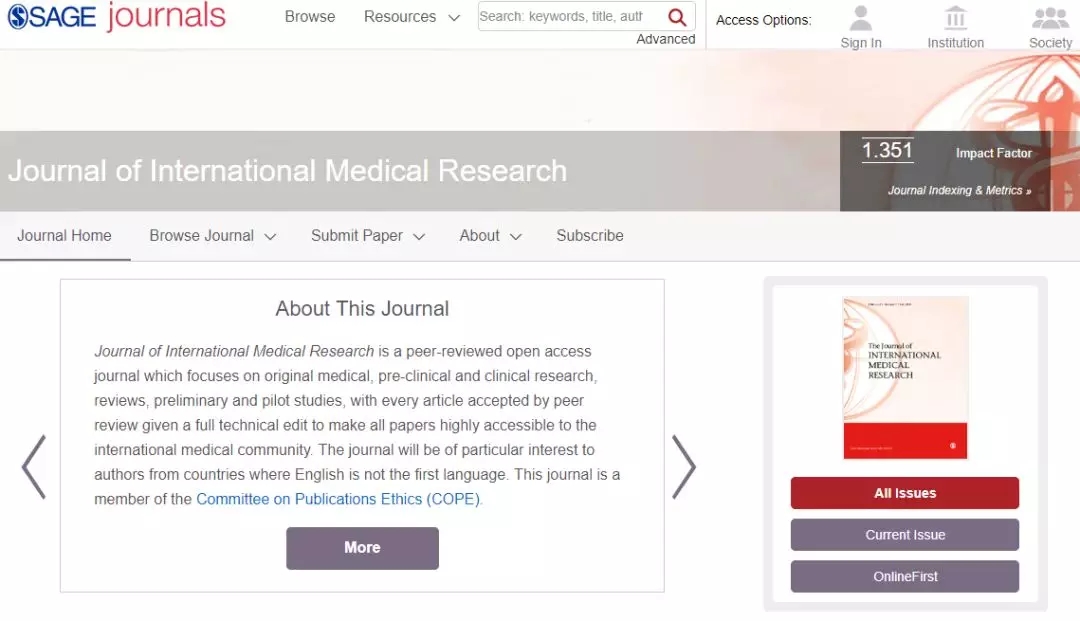Click the All Issues button
1080x621 pixels.
pos(904,493)
